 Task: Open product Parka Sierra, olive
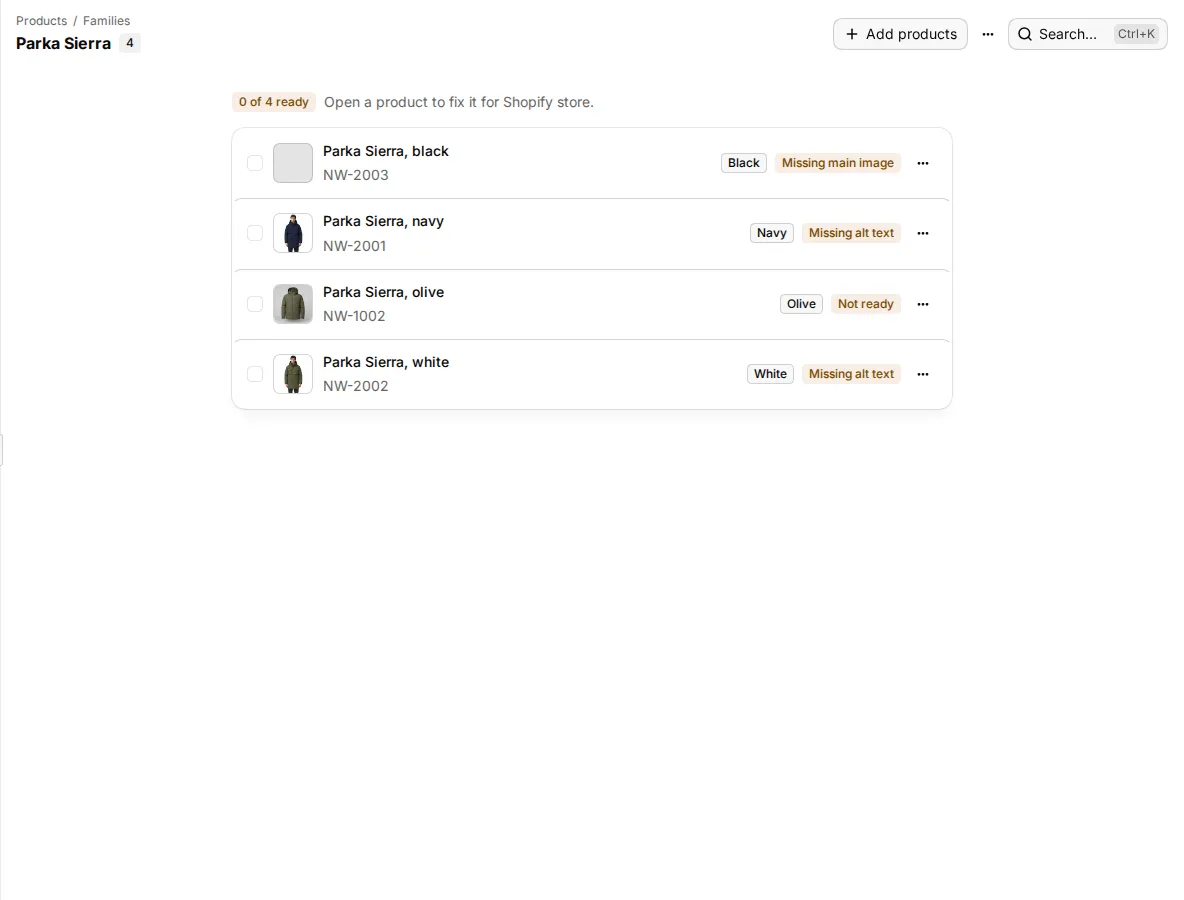pyautogui.click(x=384, y=292)
